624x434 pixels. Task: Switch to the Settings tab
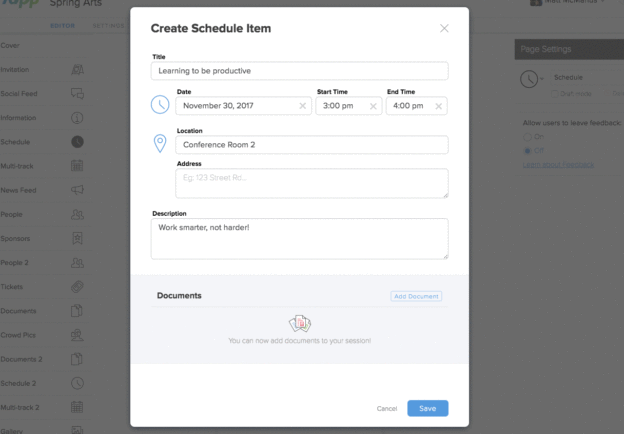[108, 26]
